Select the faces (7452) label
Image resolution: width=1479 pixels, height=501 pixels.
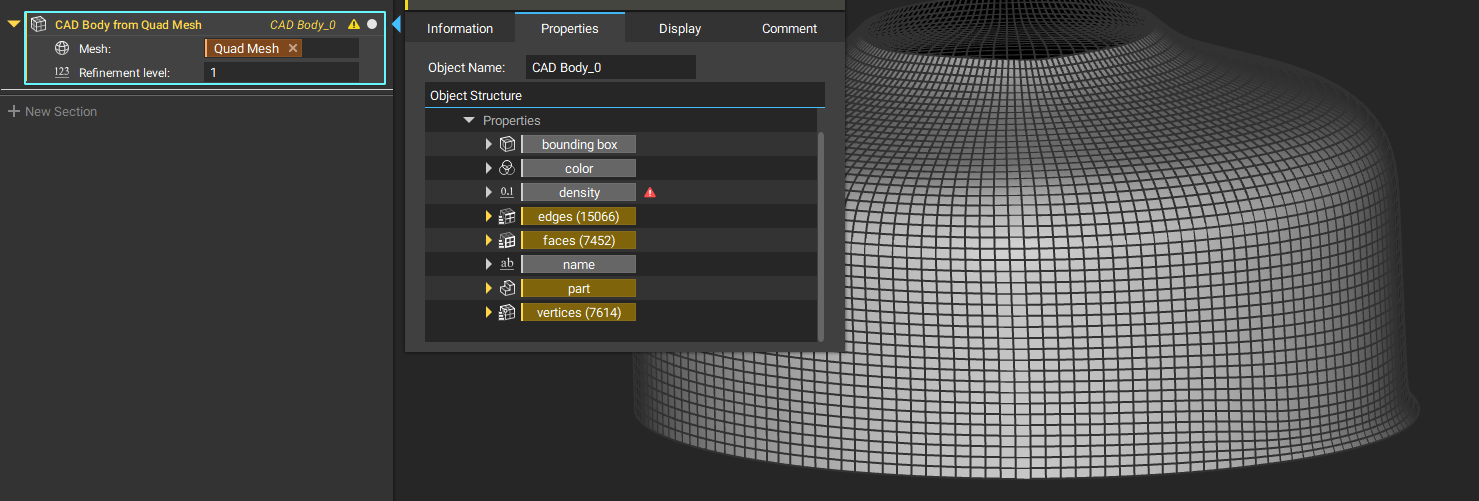point(579,240)
